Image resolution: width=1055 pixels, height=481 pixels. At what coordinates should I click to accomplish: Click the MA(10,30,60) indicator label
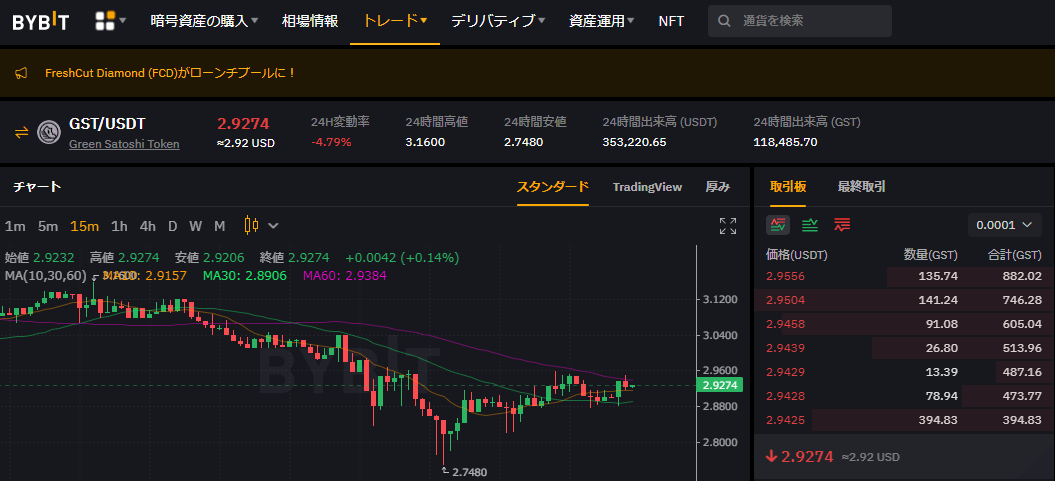[x=46, y=275]
